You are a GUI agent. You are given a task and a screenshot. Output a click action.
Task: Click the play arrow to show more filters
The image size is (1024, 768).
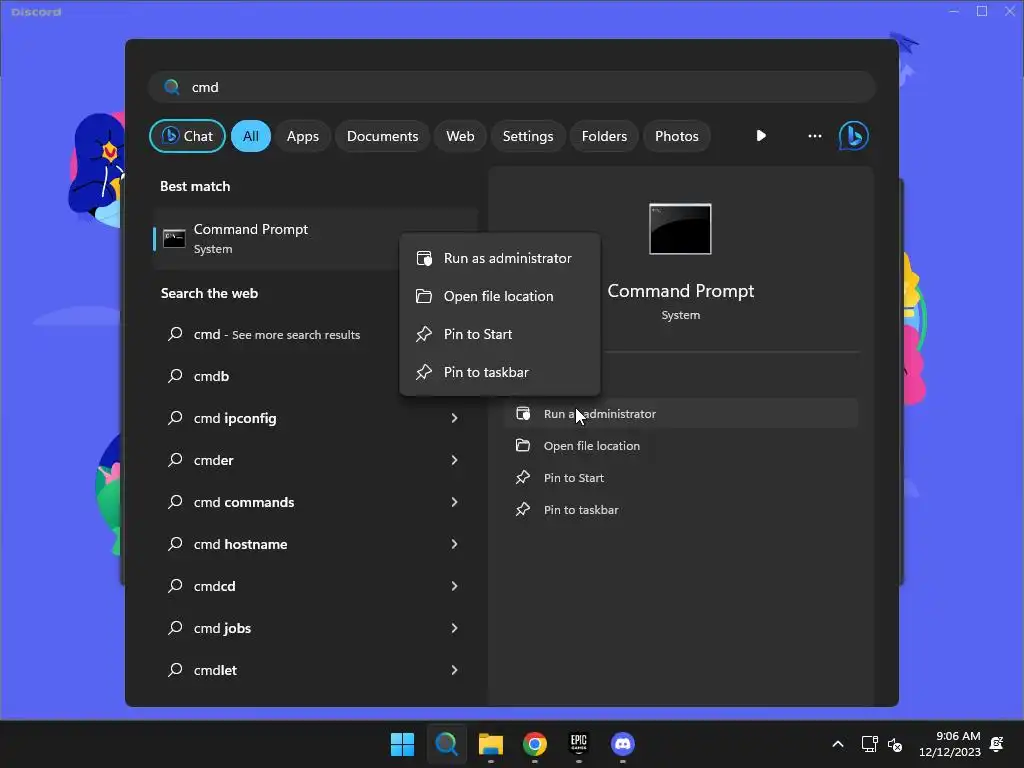[x=761, y=136]
